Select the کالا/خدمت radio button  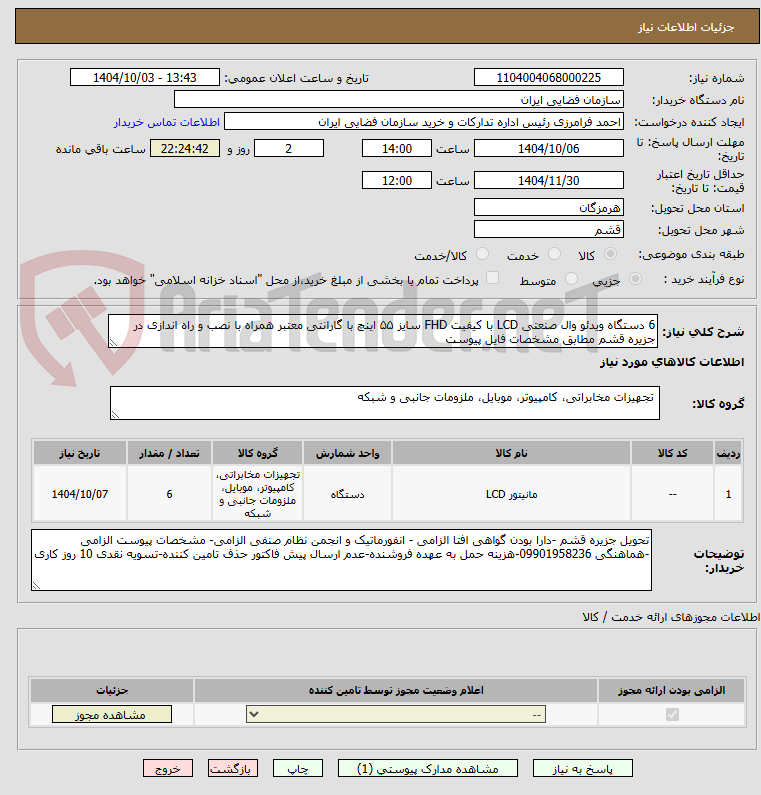coord(483,254)
